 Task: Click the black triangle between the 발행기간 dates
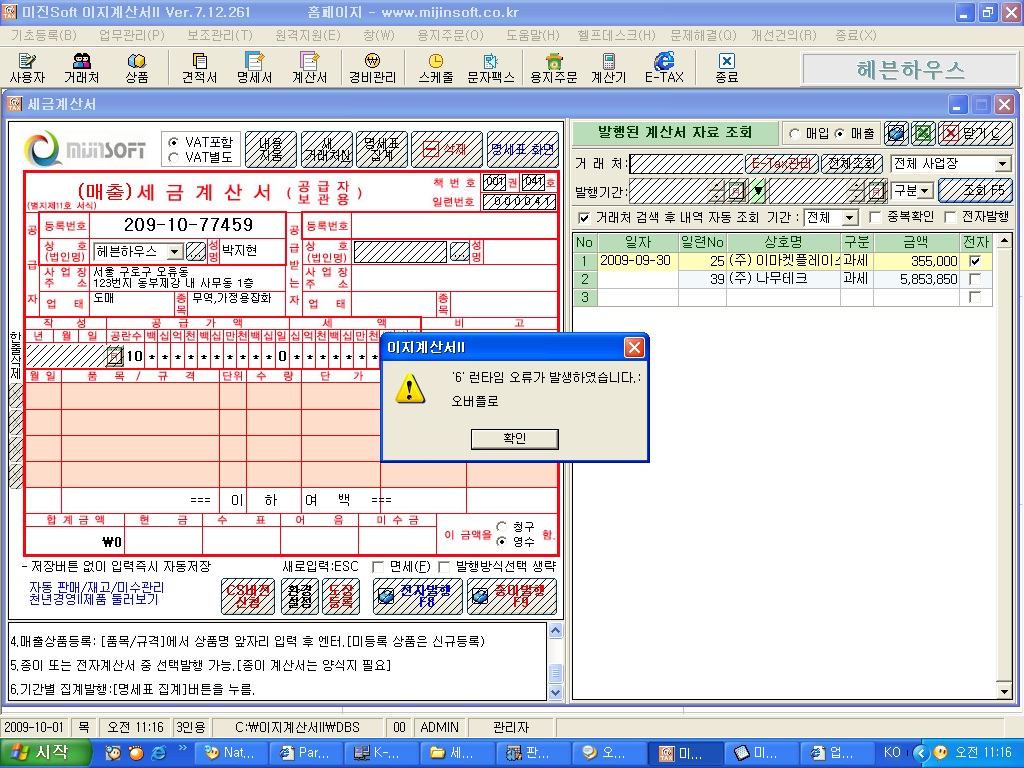pos(758,191)
